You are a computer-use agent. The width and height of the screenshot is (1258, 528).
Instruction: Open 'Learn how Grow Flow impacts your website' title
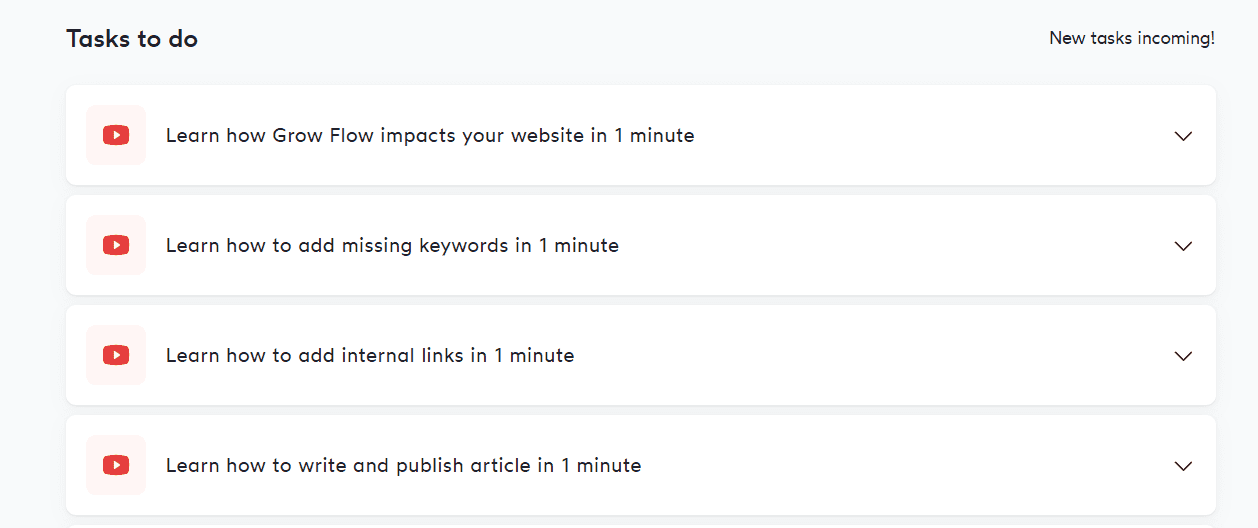(430, 135)
